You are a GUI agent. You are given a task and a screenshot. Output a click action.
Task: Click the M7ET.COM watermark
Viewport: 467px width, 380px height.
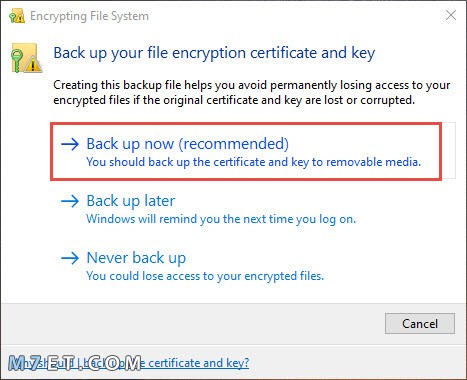click(75, 363)
